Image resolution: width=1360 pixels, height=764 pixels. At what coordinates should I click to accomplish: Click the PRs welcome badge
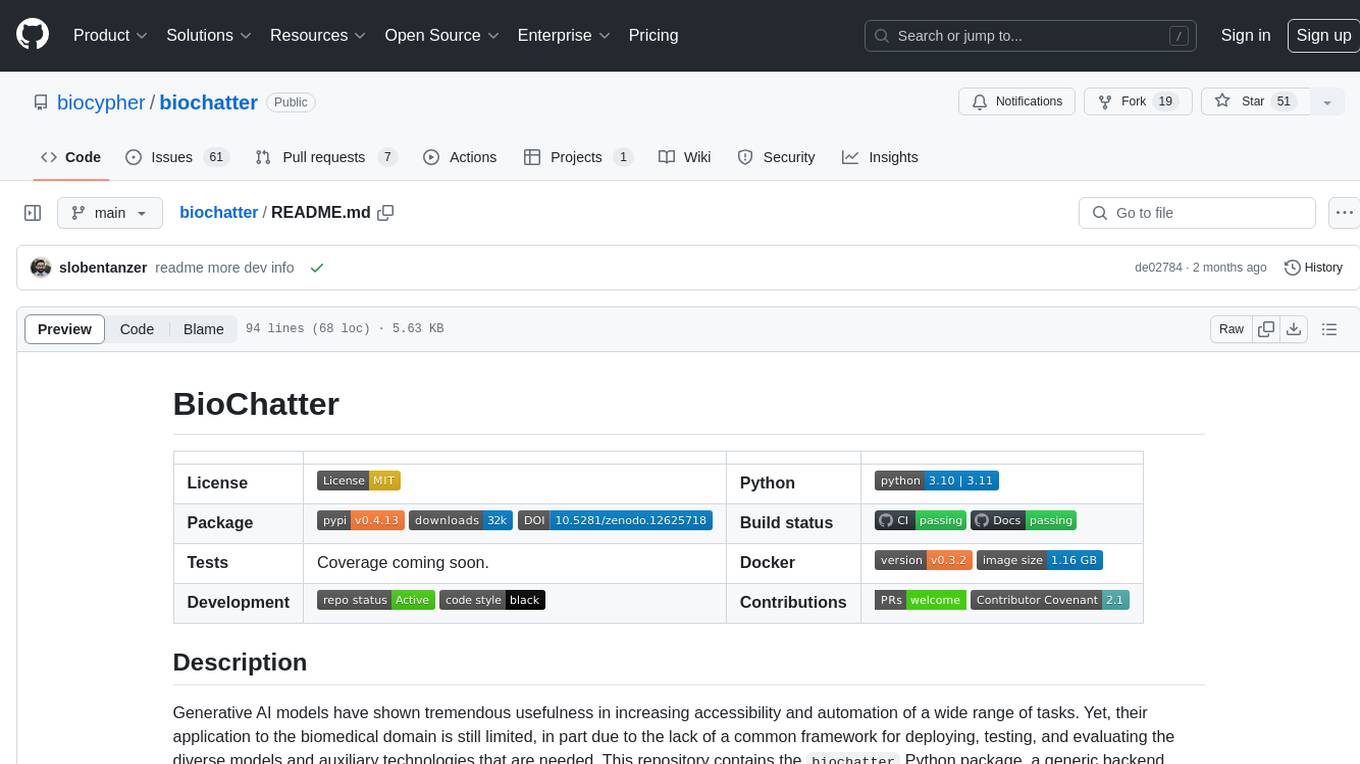tap(921, 600)
